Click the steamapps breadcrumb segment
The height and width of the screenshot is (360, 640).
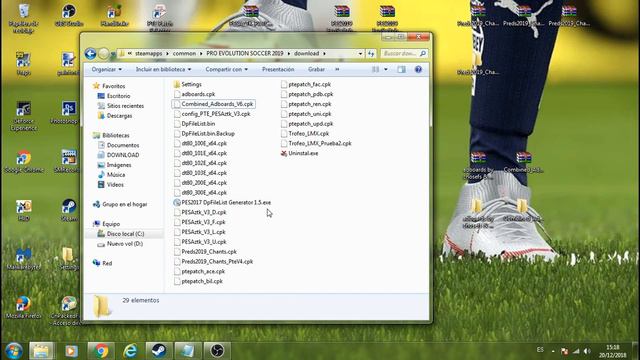point(149,53)
